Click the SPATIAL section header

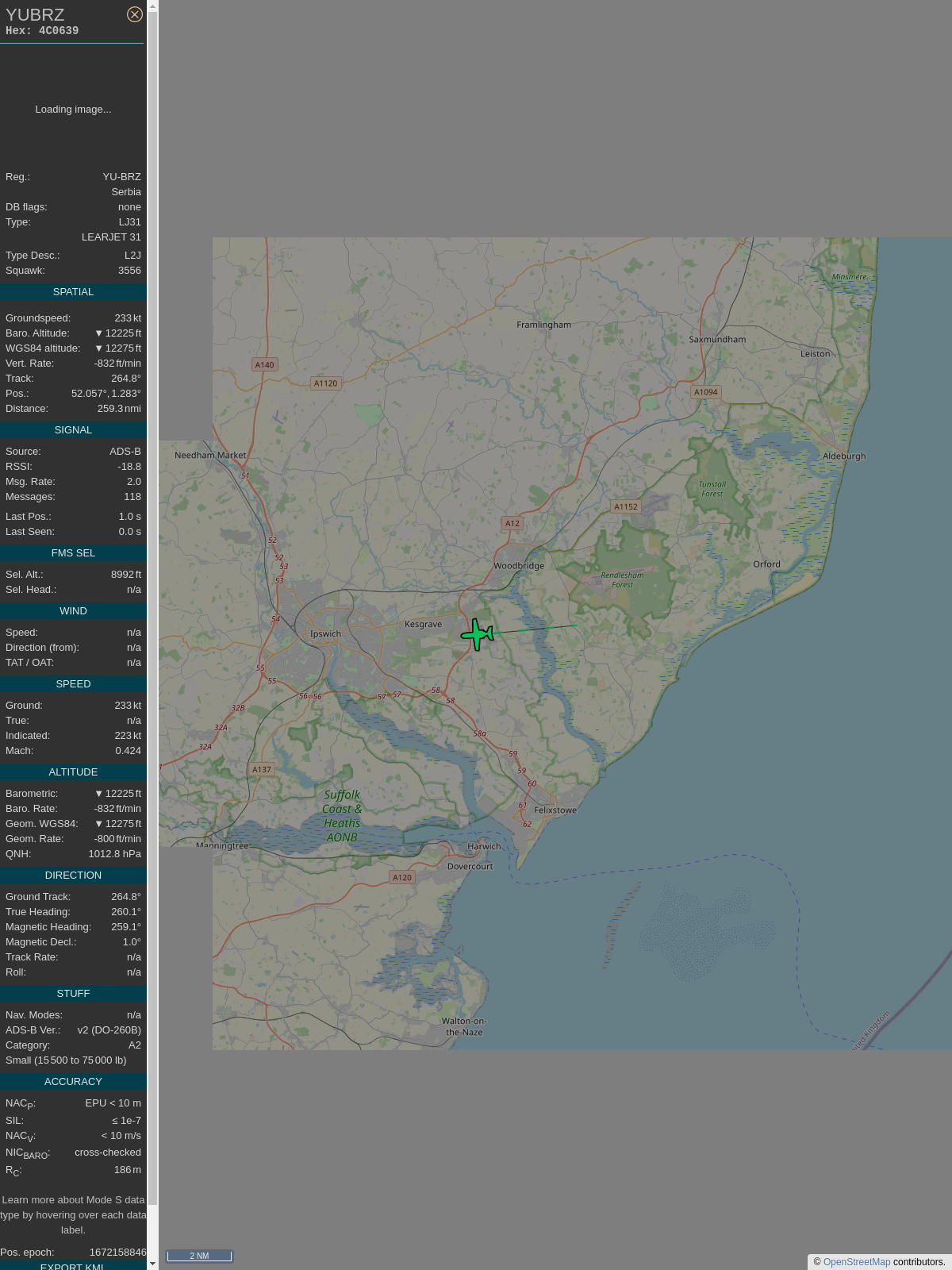tap(73, 292)
